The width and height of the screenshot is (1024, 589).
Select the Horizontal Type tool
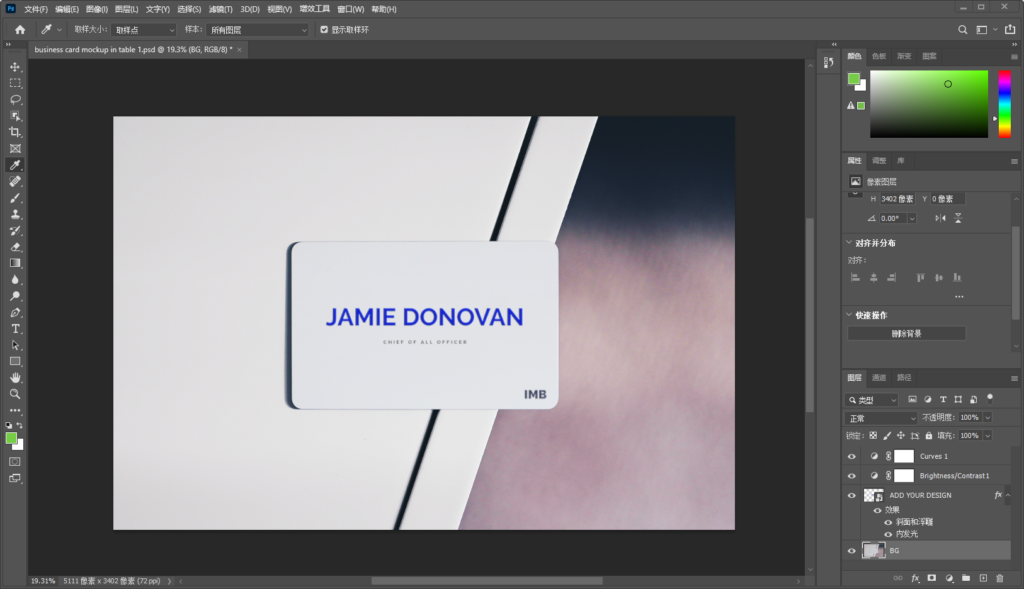[15, 329]
